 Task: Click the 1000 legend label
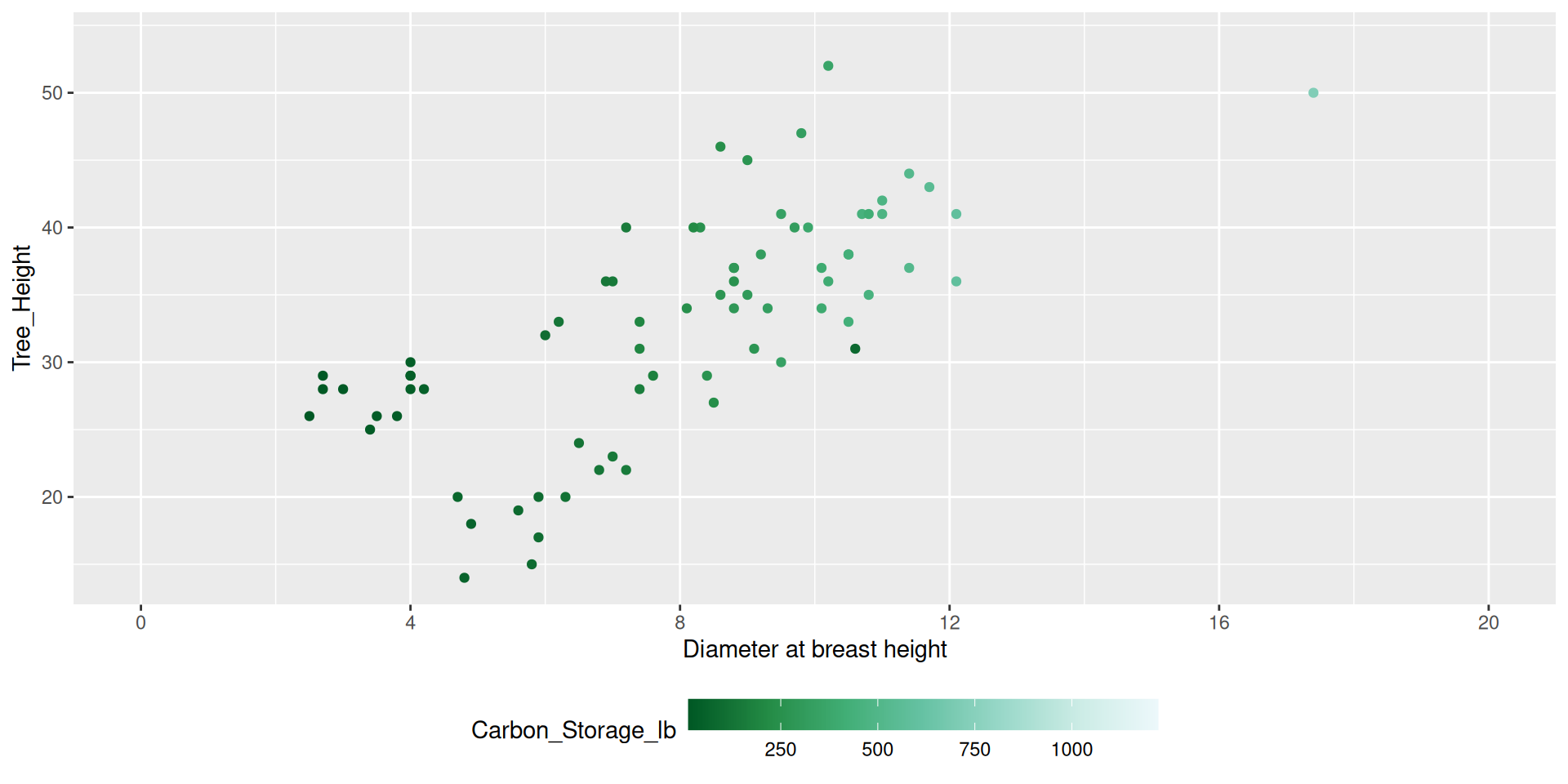click(x=1071, y=750)
